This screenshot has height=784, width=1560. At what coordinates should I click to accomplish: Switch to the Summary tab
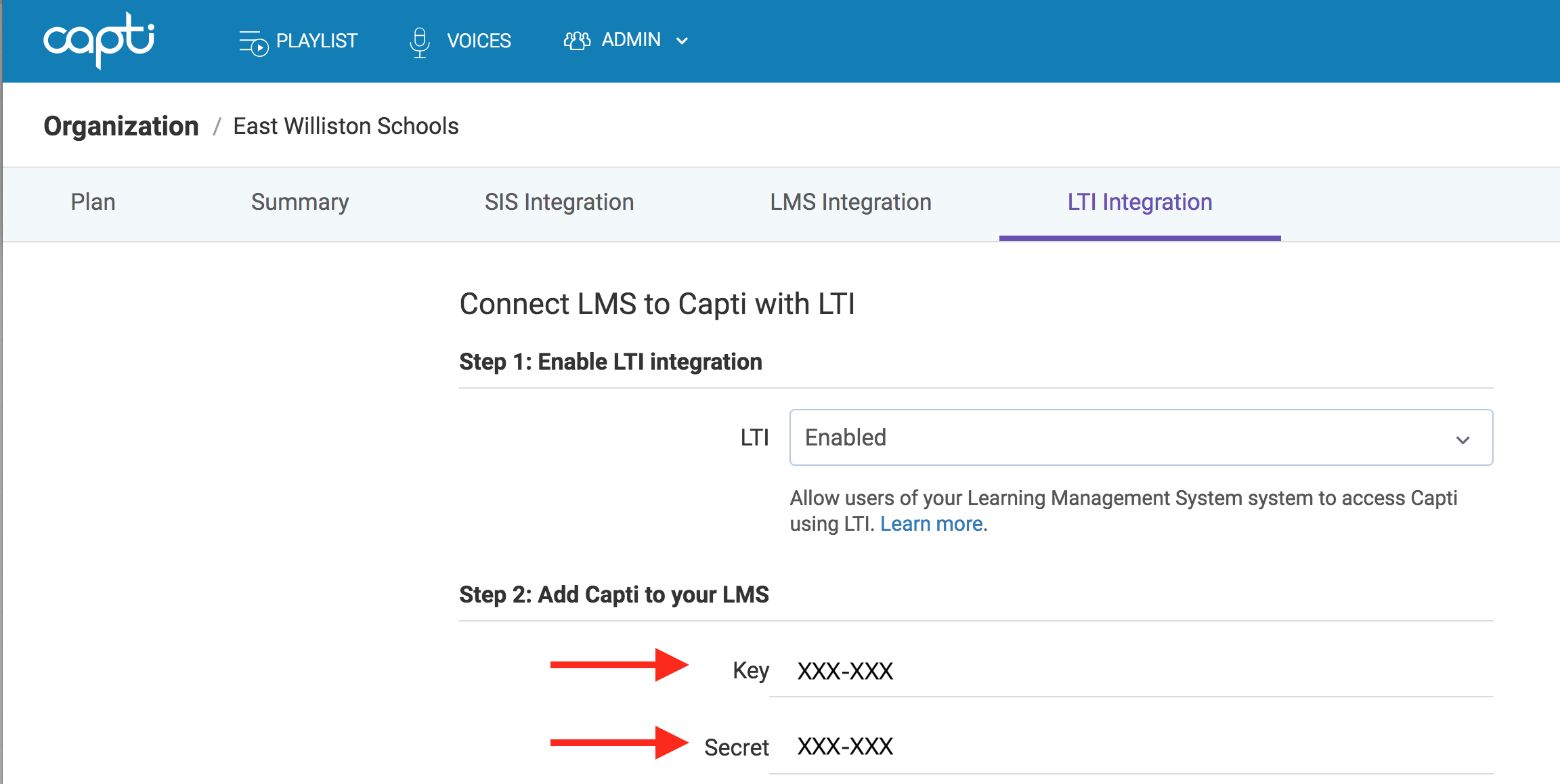pos(300,202)
